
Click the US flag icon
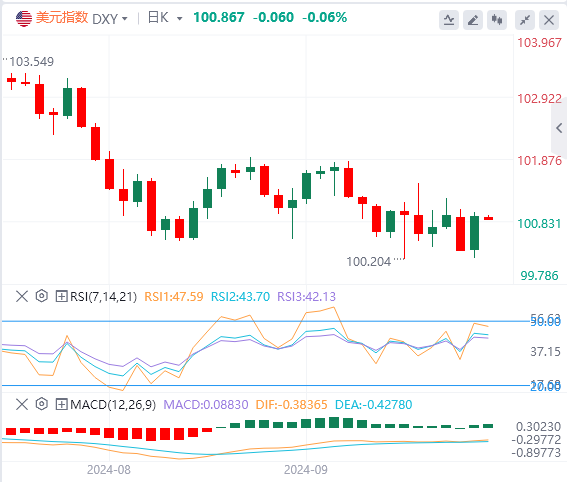point(24,18)
